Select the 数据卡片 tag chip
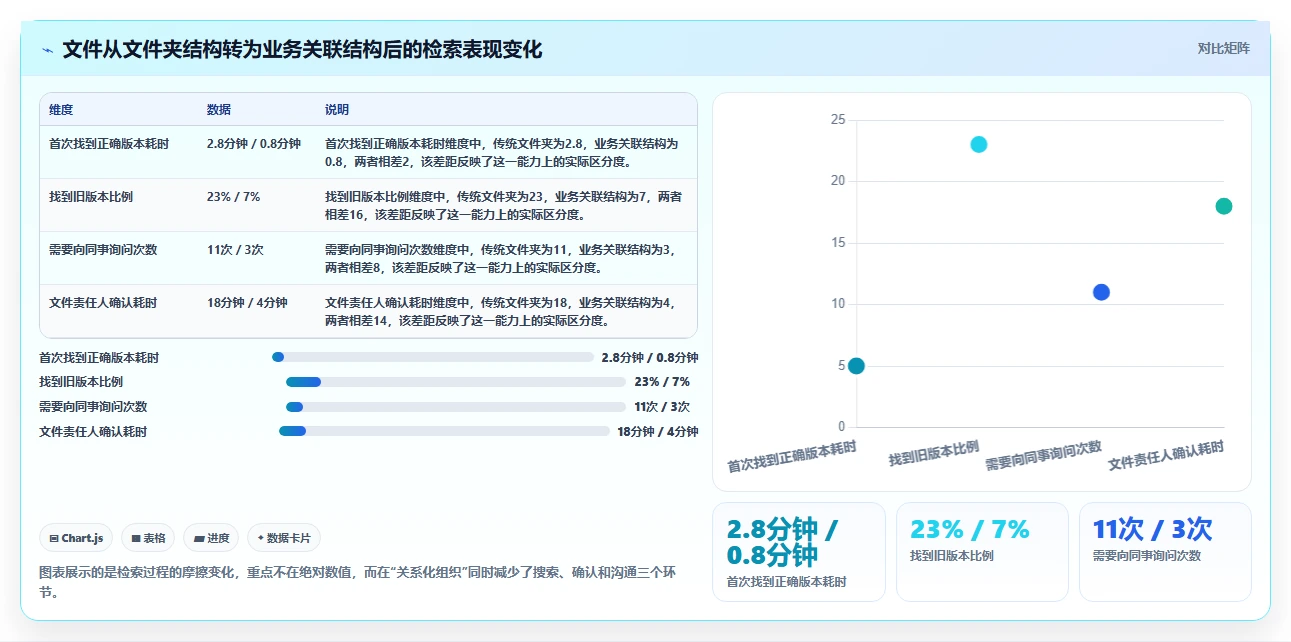 284,538
